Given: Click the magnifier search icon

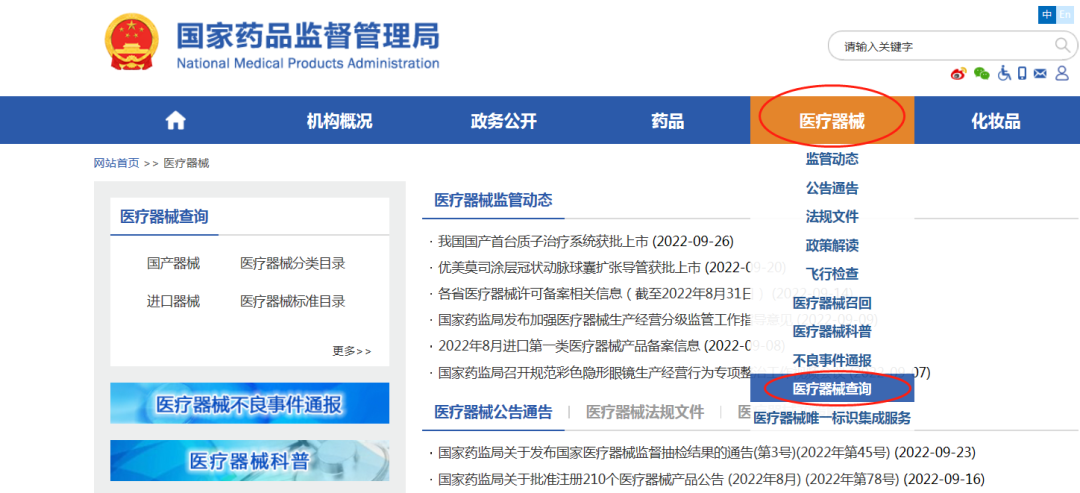Looking at the screenshot, I should [1063, 45].
